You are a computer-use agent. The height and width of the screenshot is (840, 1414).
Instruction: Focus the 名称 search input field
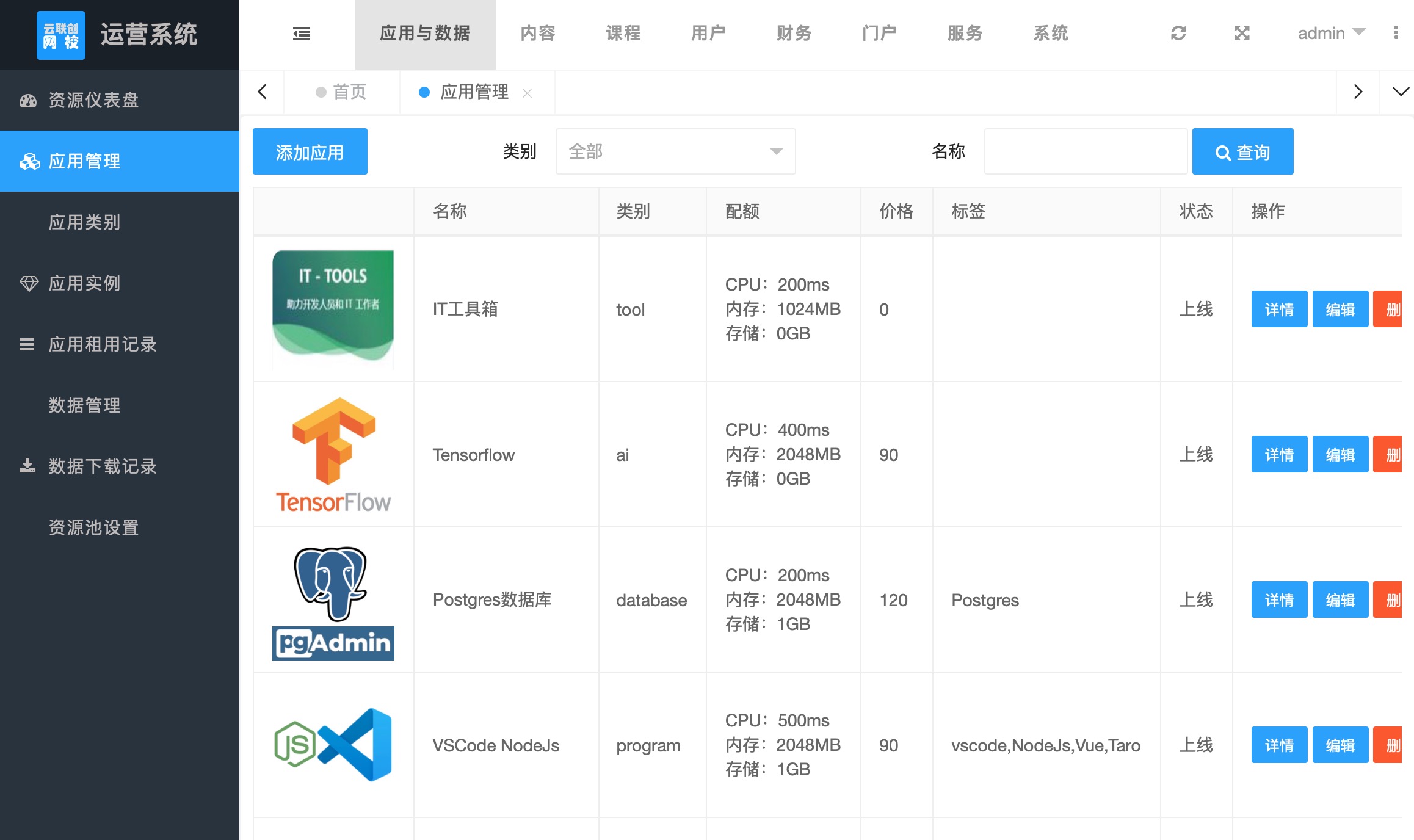(x=1086, y=151)
